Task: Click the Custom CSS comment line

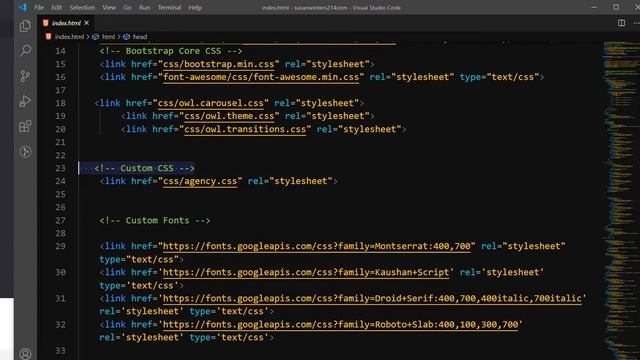Action: coord(144,168)
